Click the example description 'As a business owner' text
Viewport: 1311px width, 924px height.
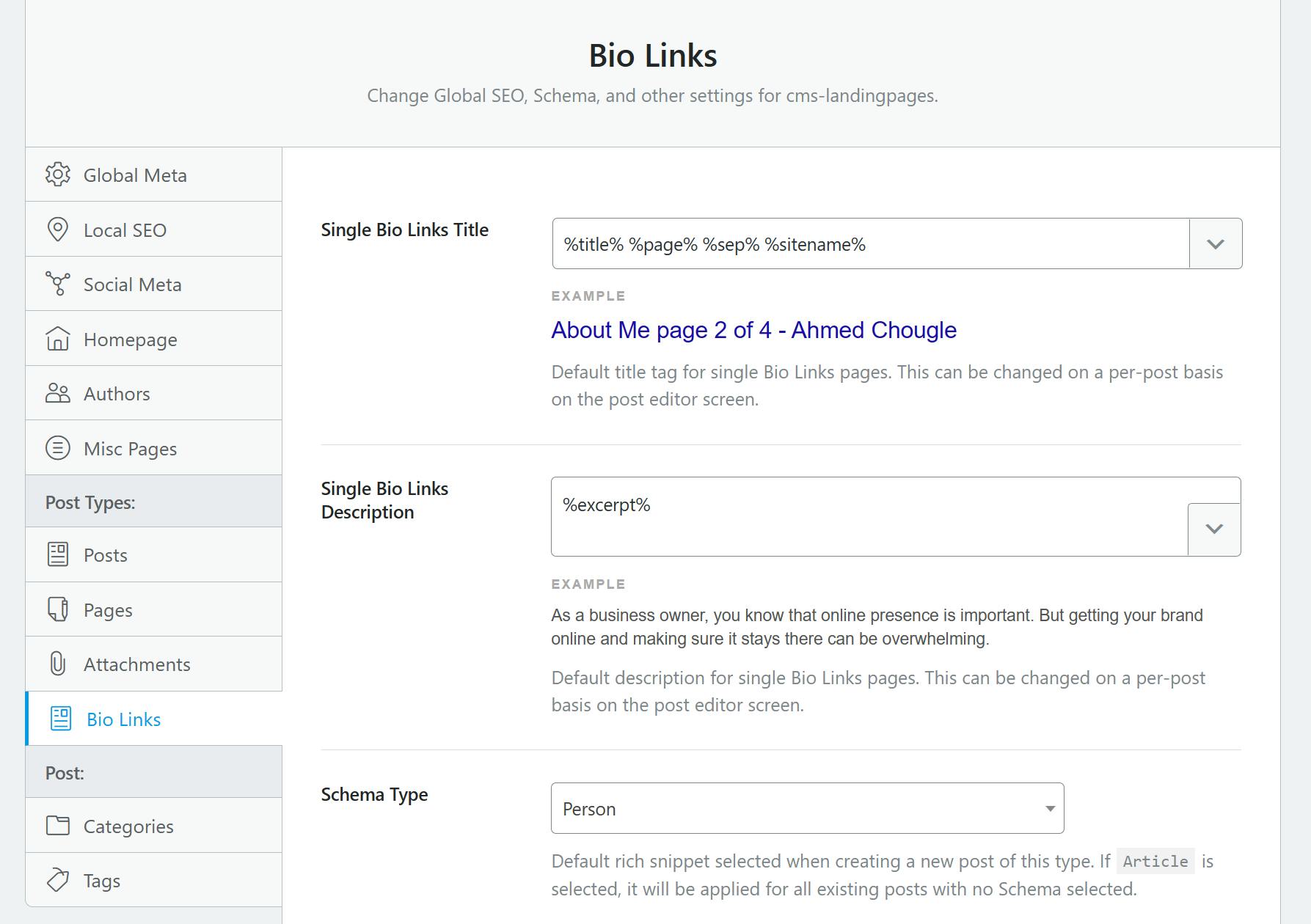(877, 627)
